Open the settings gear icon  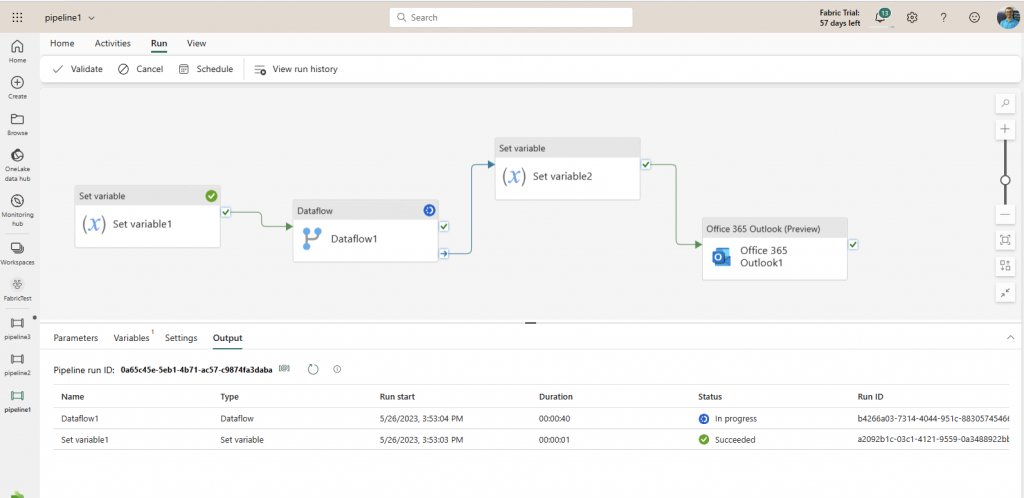coord(912,17)
